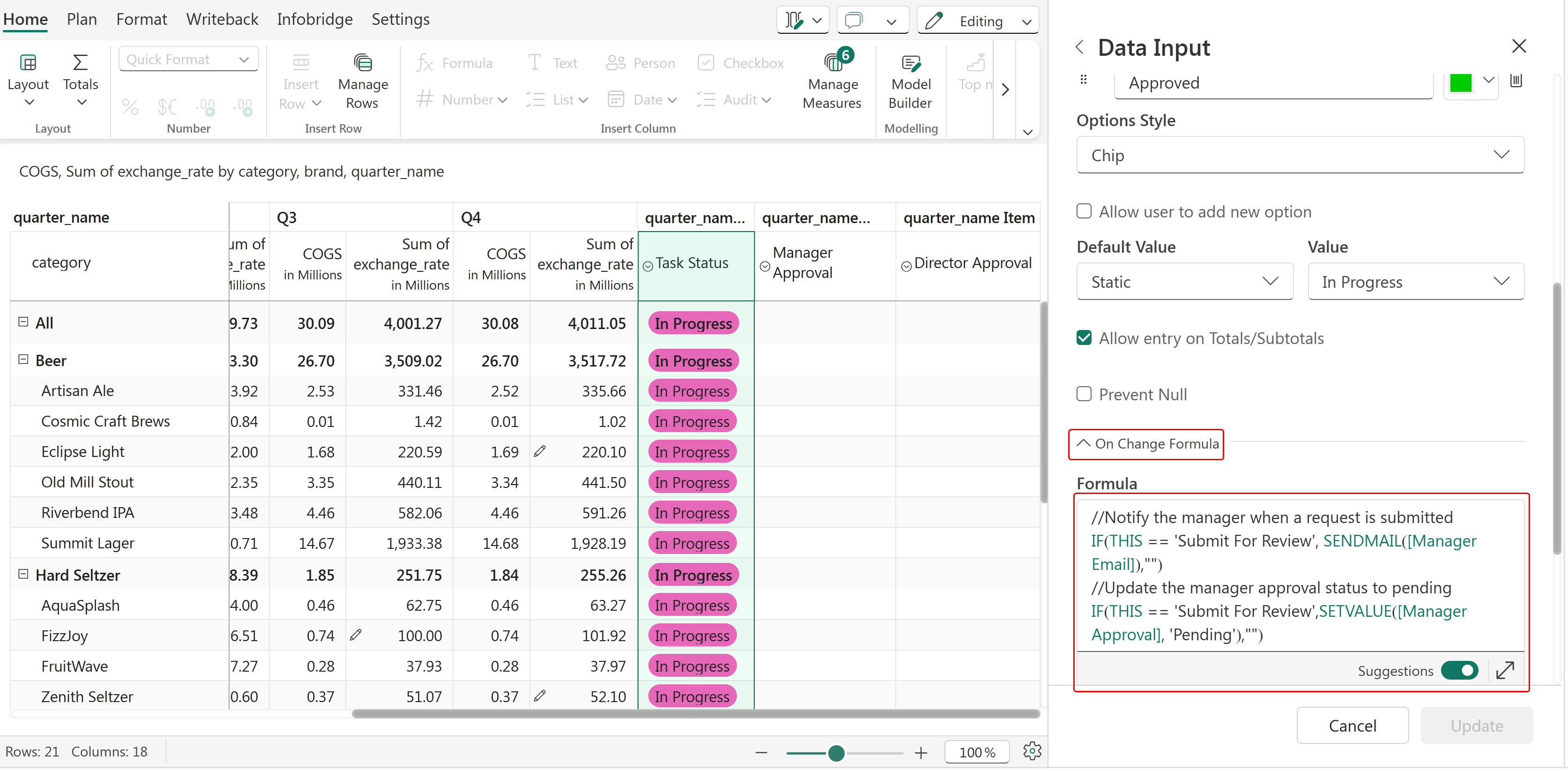The image size is (1568, 771).
Task: Collapse the On Change Formula section
Action: (1147, 444)
